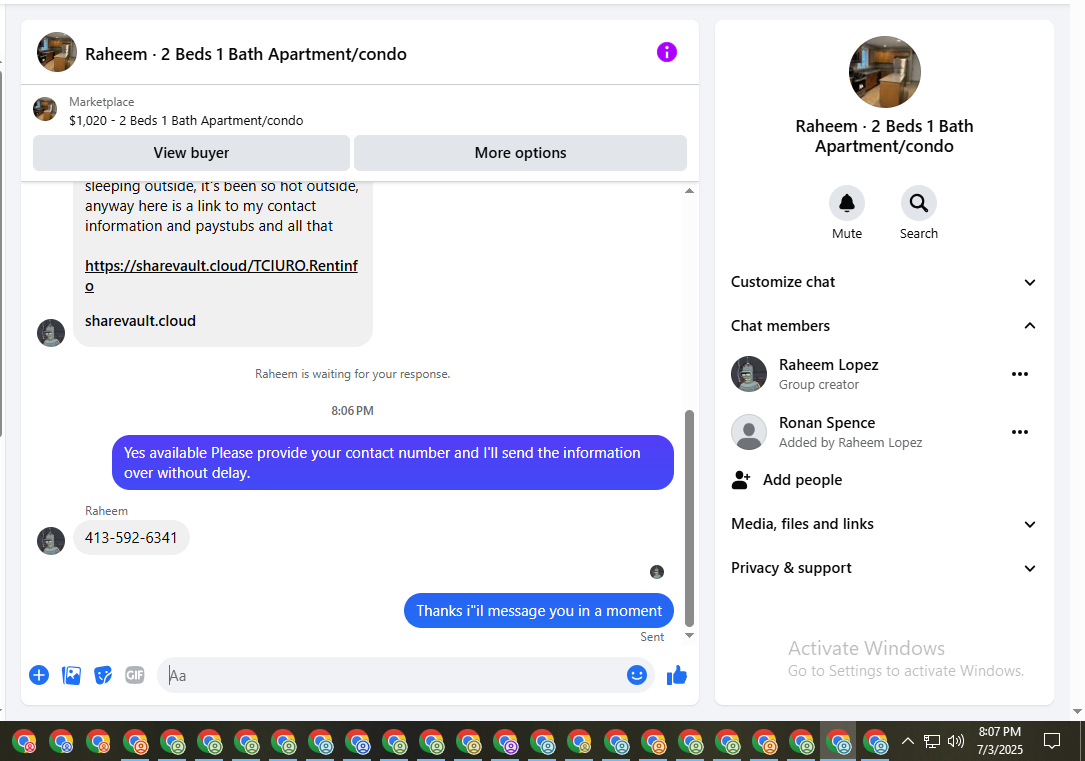Collapse Chat members section

click(x=884, y=326)
